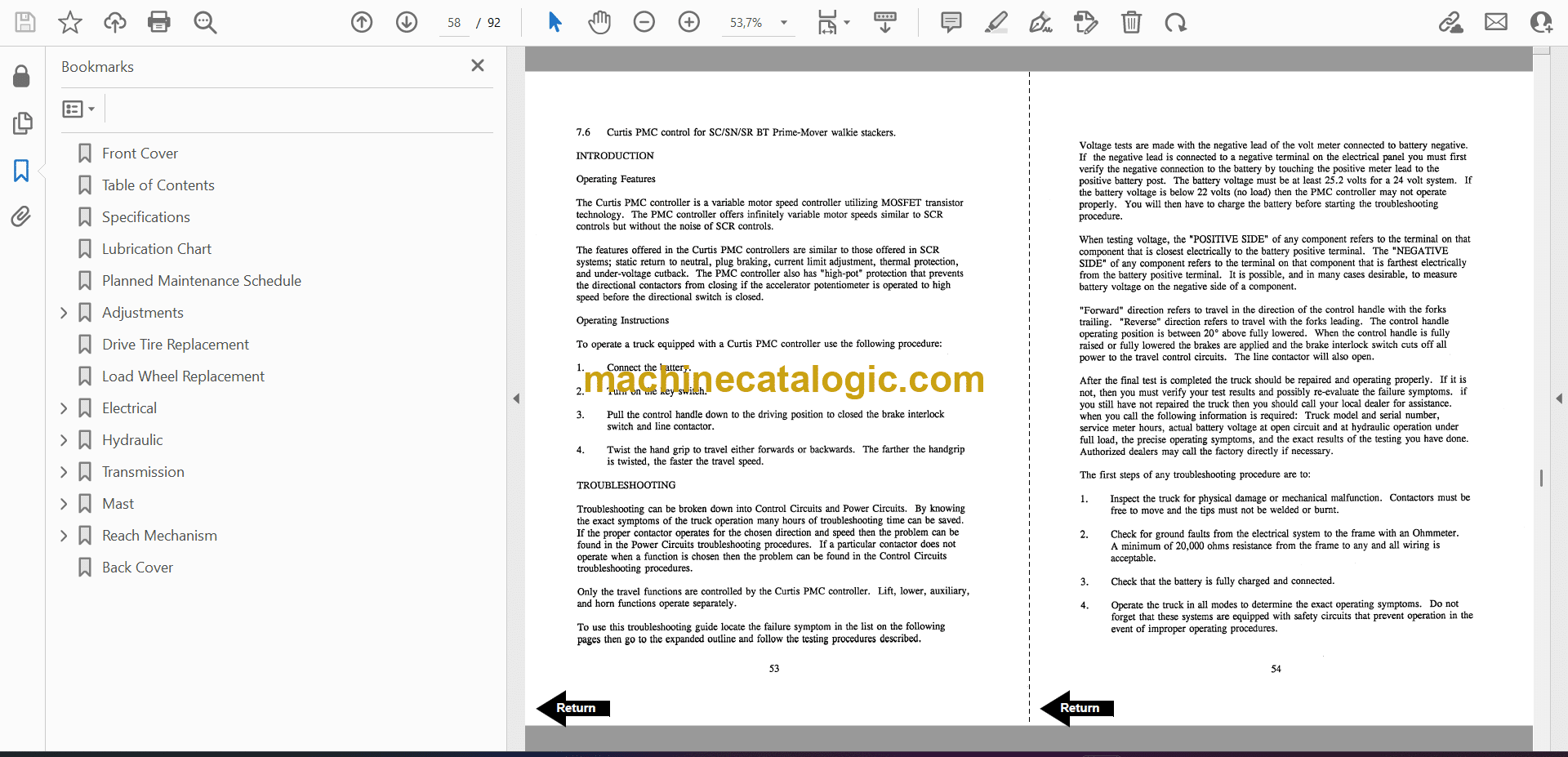Click the Print file icon
The height and width of the screenshot is (757, 1568).
pos(159,22)
